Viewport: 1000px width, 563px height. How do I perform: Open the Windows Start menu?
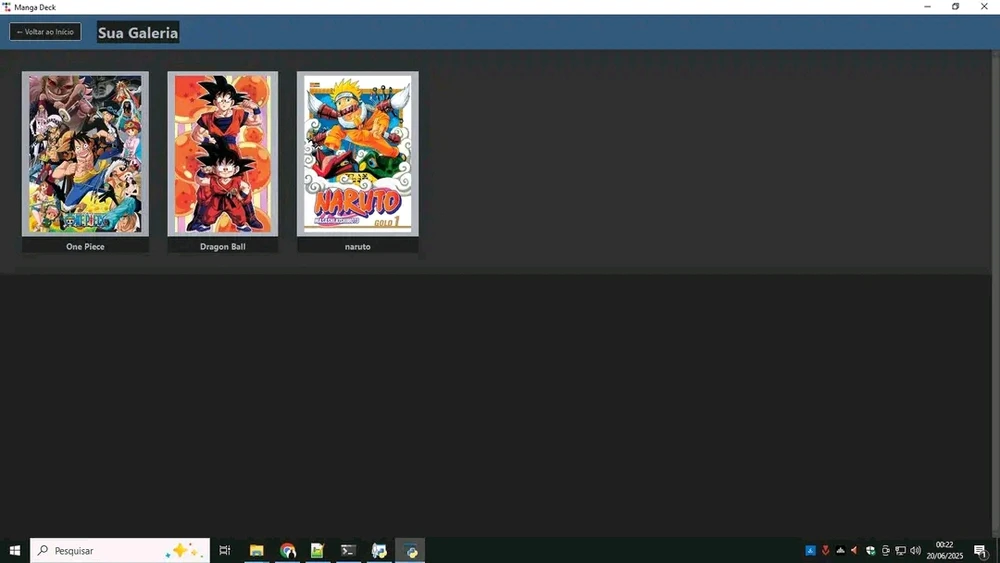click(x=15, y=550)
